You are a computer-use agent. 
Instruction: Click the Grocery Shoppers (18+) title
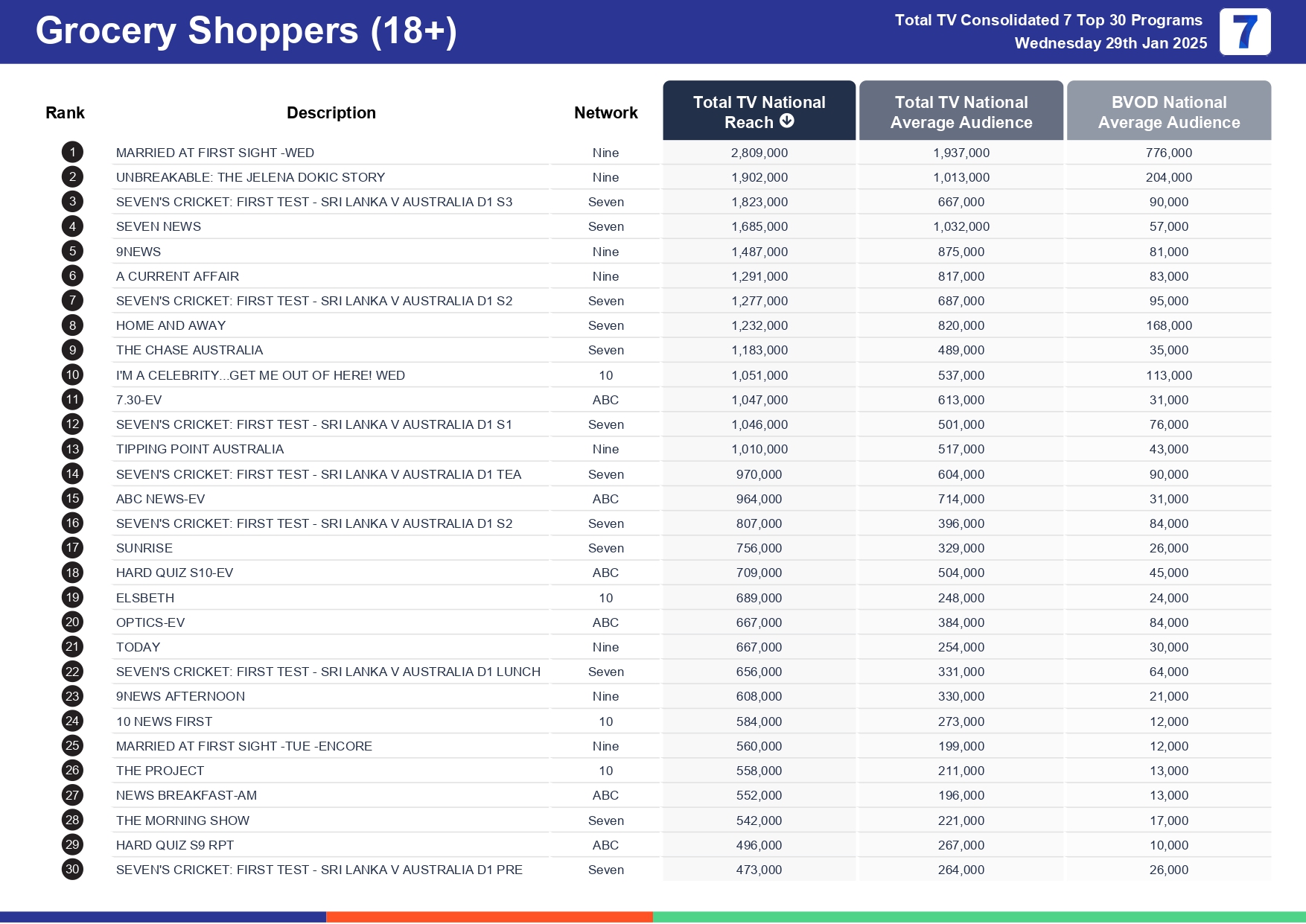click(246, 31)
